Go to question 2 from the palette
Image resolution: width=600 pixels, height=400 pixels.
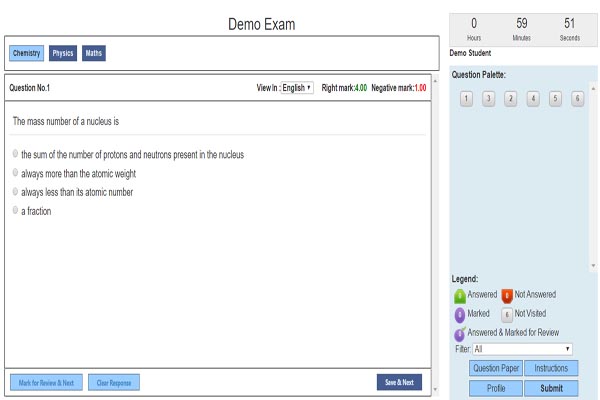pyautogui.click(x=510, y=98)
